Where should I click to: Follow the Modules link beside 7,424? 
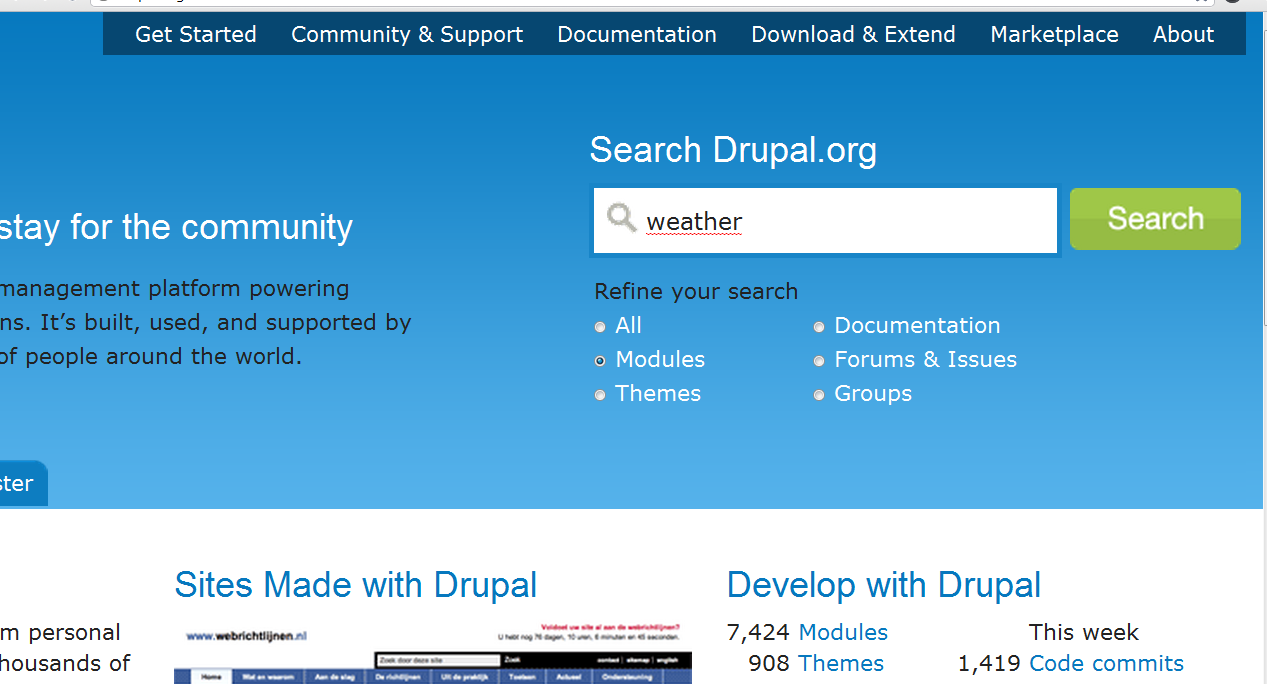843,633
